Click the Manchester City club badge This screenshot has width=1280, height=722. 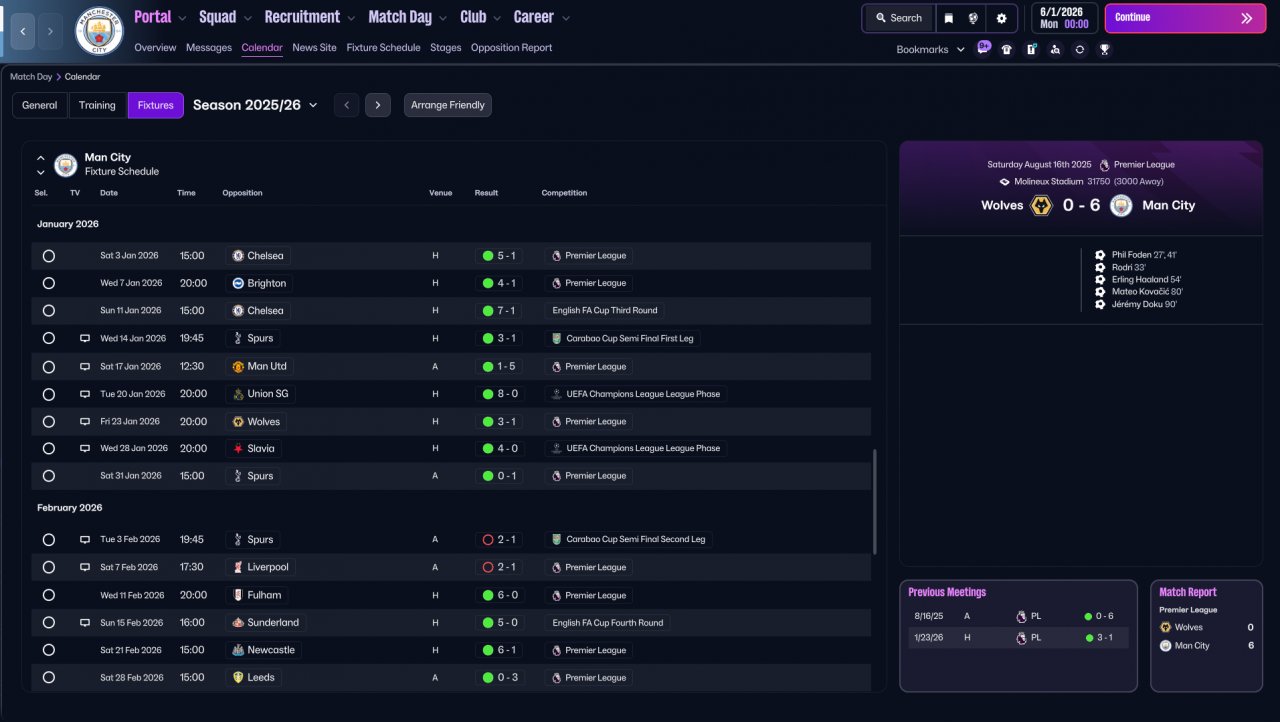pos(99,31)
